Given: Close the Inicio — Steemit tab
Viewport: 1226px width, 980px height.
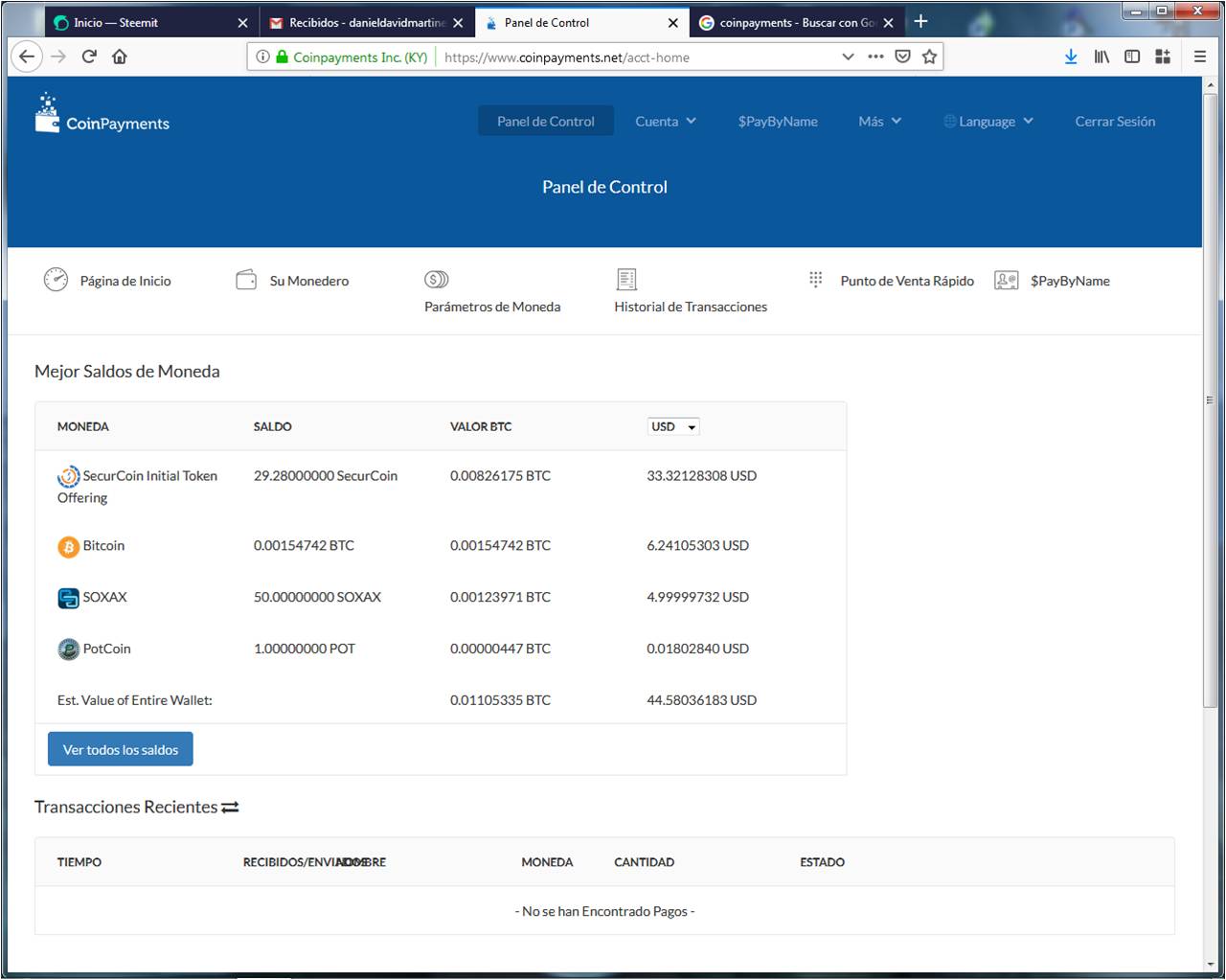Looking at the screenshot, I should click(x=242, y=23).
